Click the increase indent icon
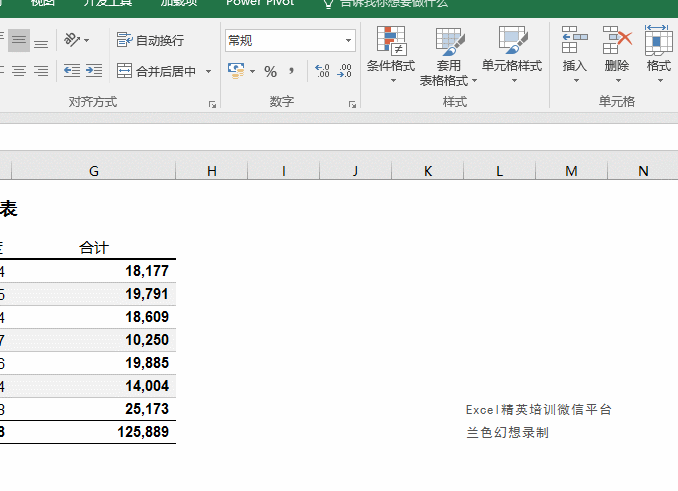The width and height of the screenshot is (678, 491). (94, 71)
